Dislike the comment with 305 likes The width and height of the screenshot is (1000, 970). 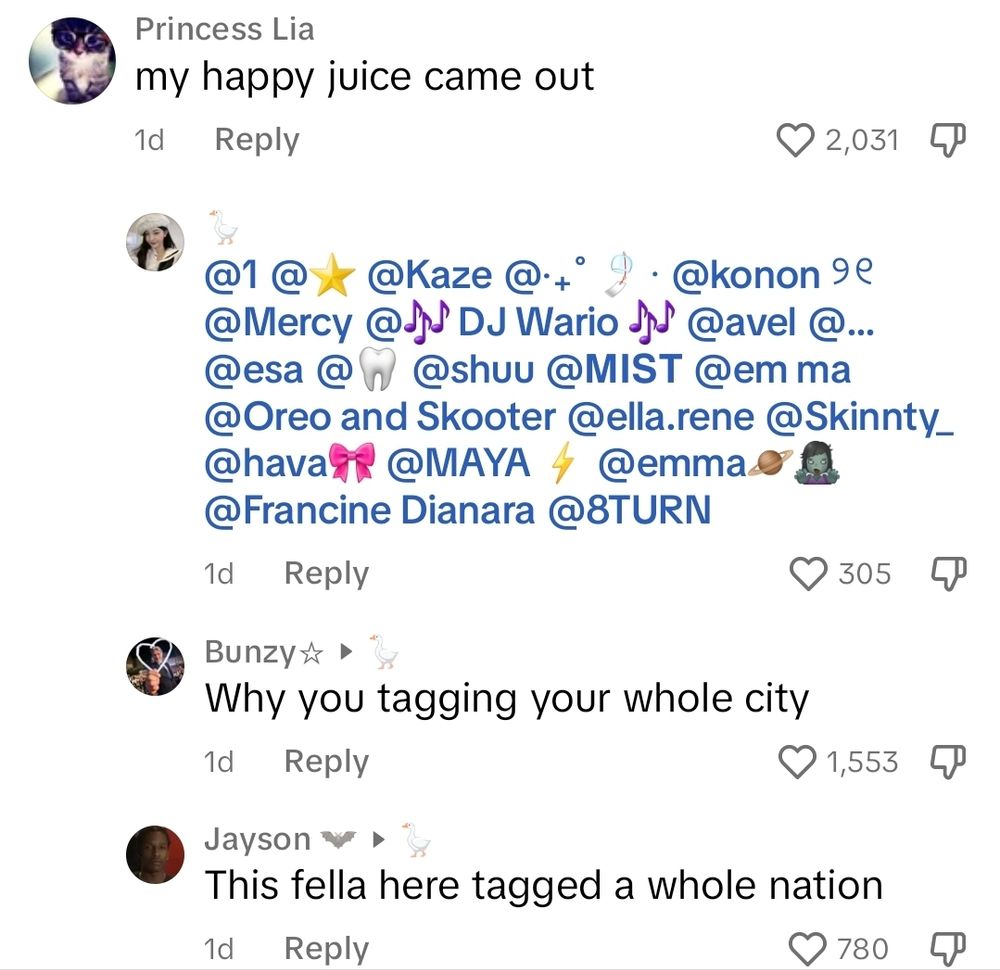click(x=949, y=573)
